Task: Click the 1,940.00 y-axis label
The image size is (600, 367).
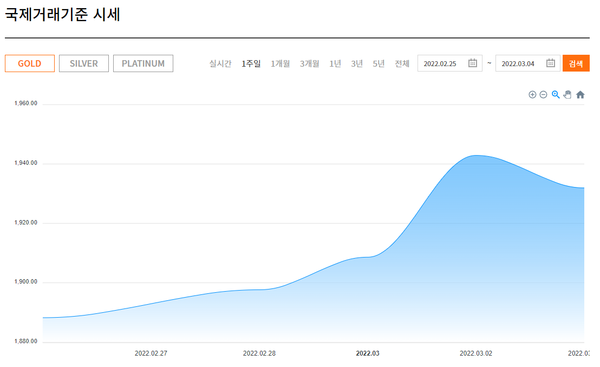Action: tap(26, 163)
